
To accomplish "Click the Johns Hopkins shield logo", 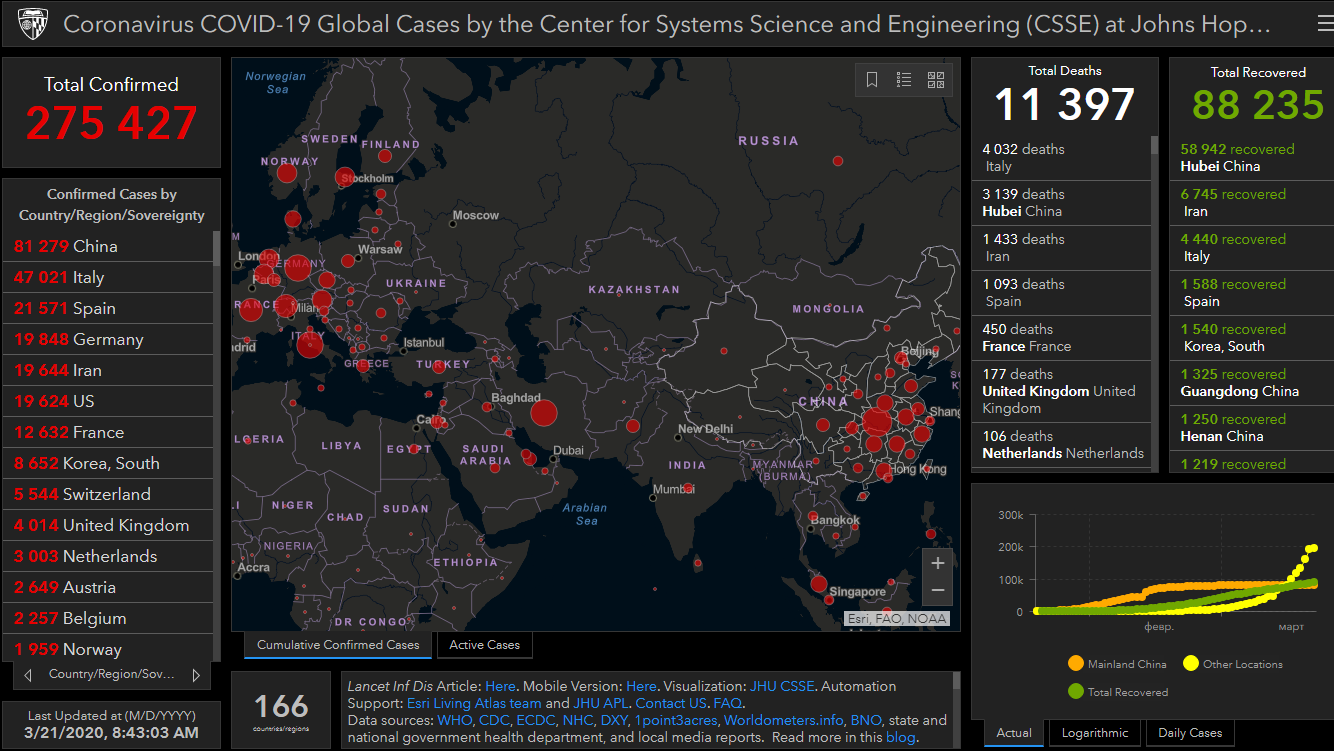I will (30, 24).
